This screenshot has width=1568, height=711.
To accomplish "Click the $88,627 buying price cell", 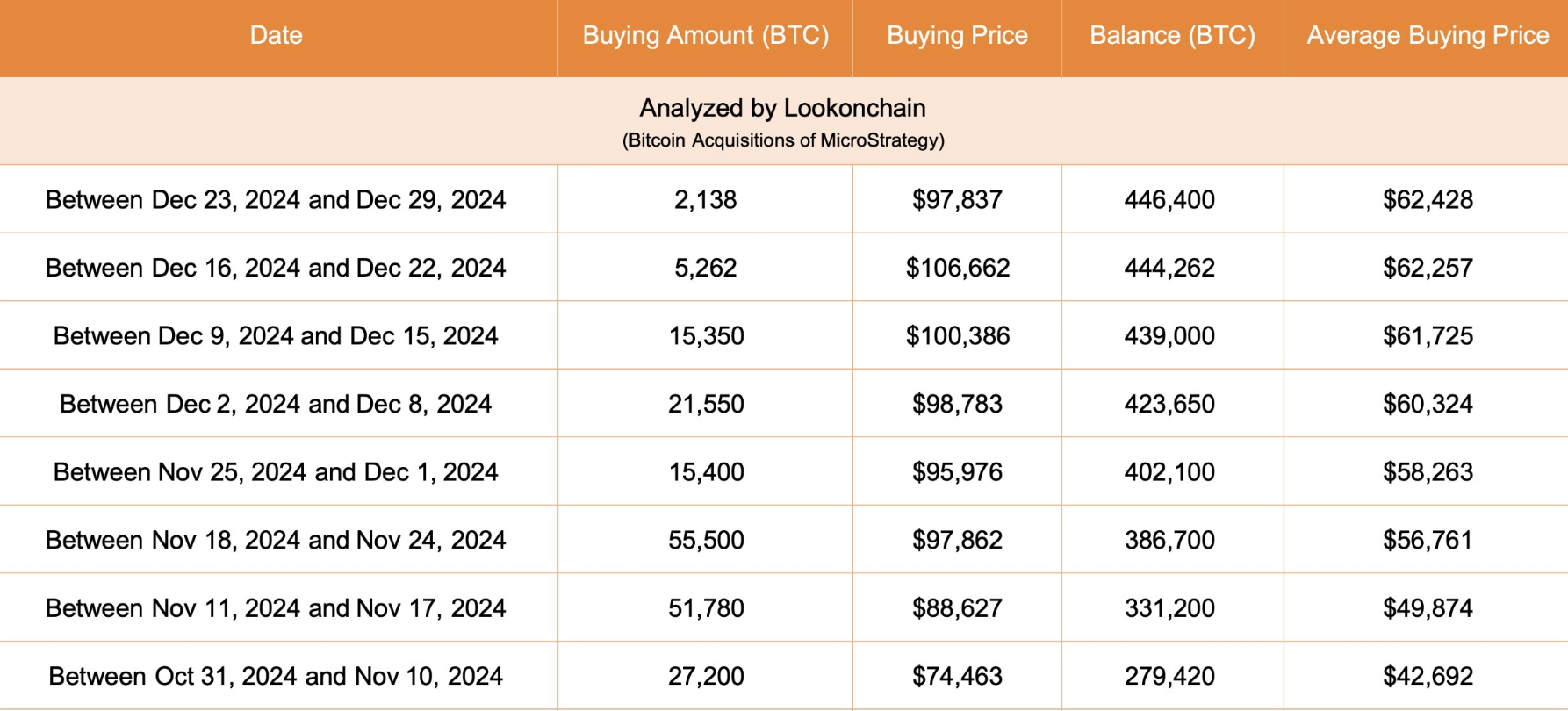I will tap(957, 608).
